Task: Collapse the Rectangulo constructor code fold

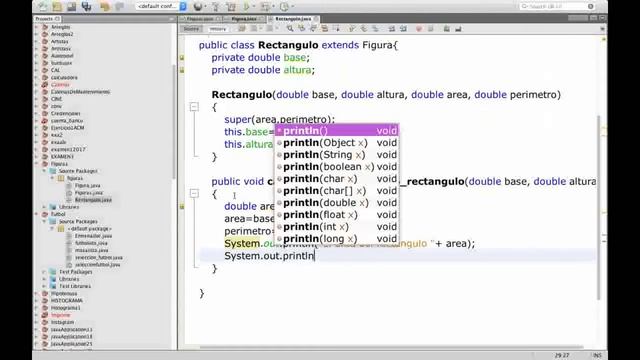Action: 194,107
